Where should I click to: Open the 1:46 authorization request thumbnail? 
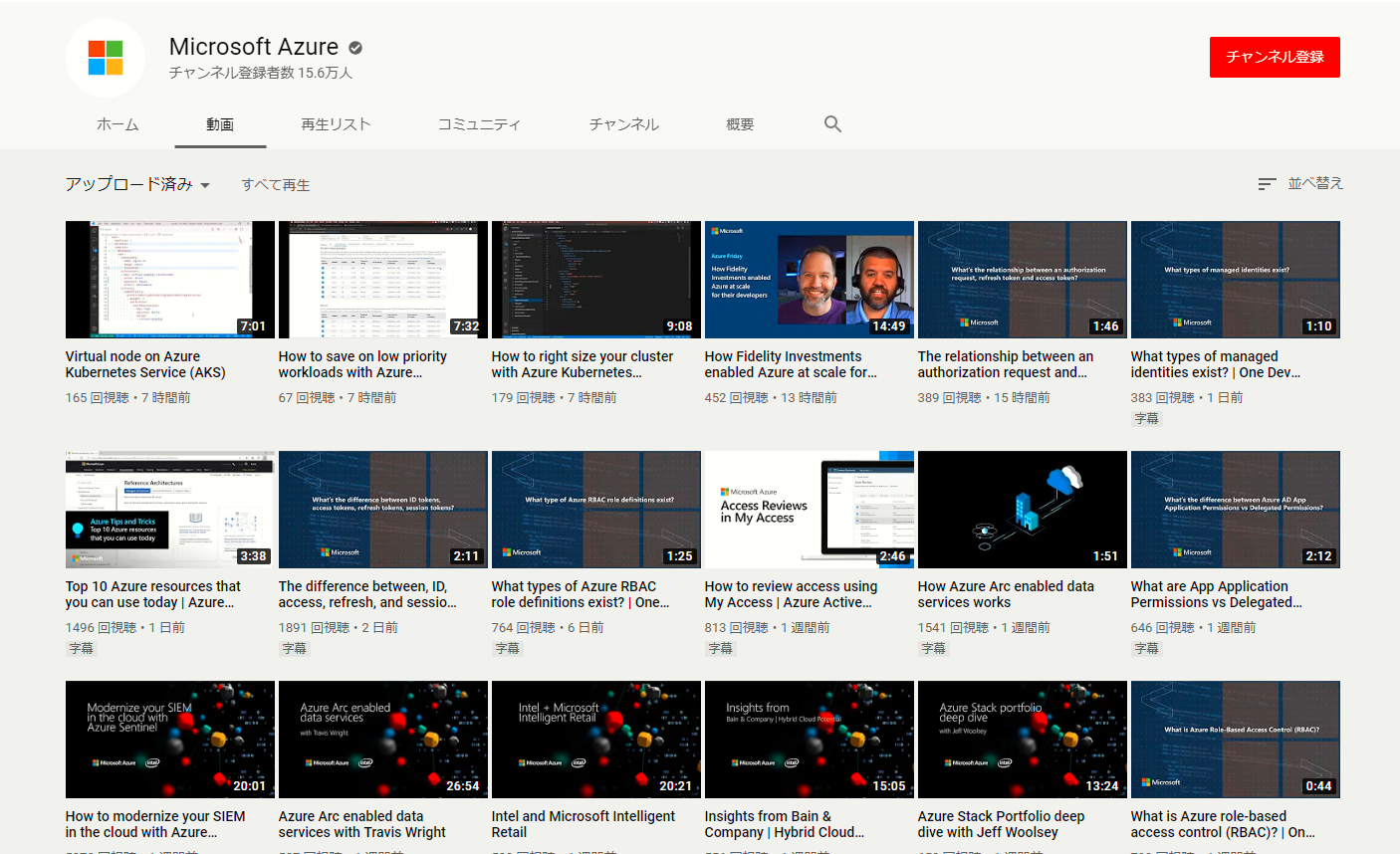pyautogui.click(x=1023, y=280)
